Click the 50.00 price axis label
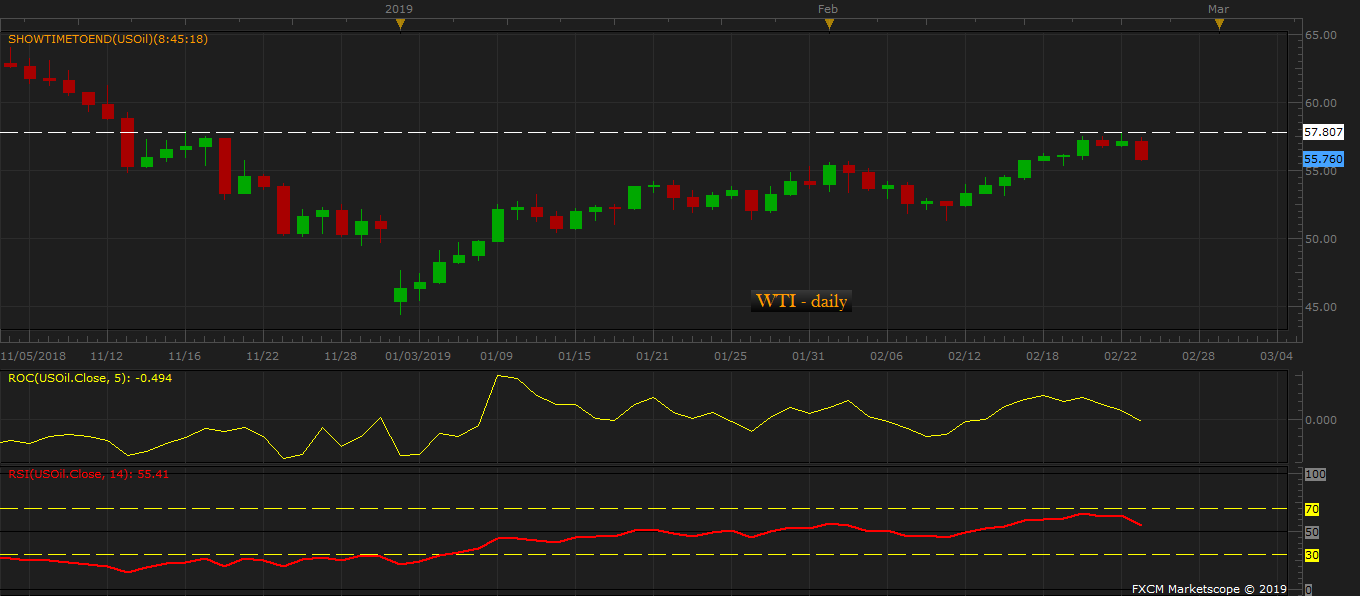Viewport: 1360px width, 596px height. tap(1321, 239)
